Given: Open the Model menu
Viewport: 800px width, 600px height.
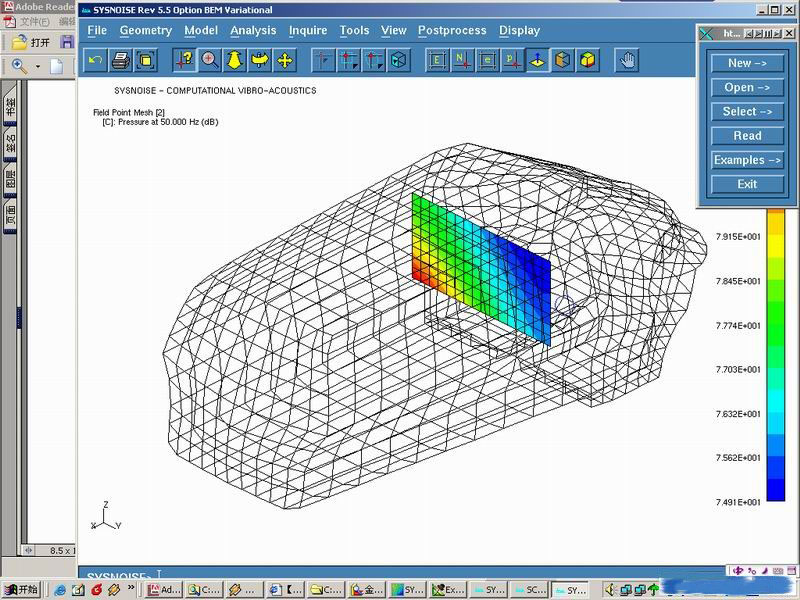Looking at the screenshot, I should 201,31.
